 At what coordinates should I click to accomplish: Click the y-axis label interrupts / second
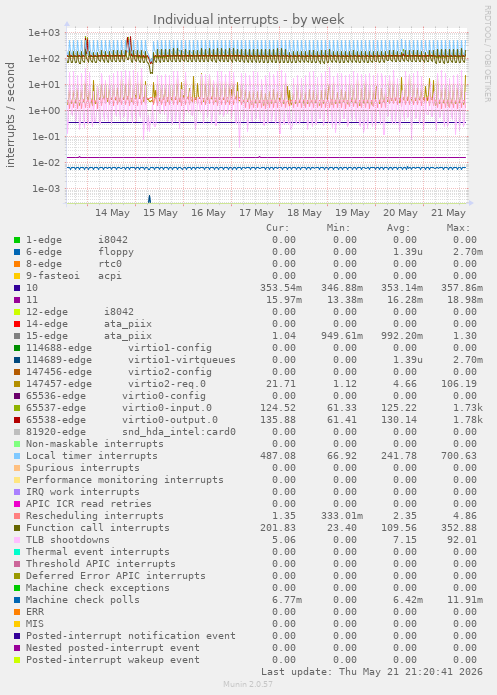pyautogui.click(x=10, y=115)
